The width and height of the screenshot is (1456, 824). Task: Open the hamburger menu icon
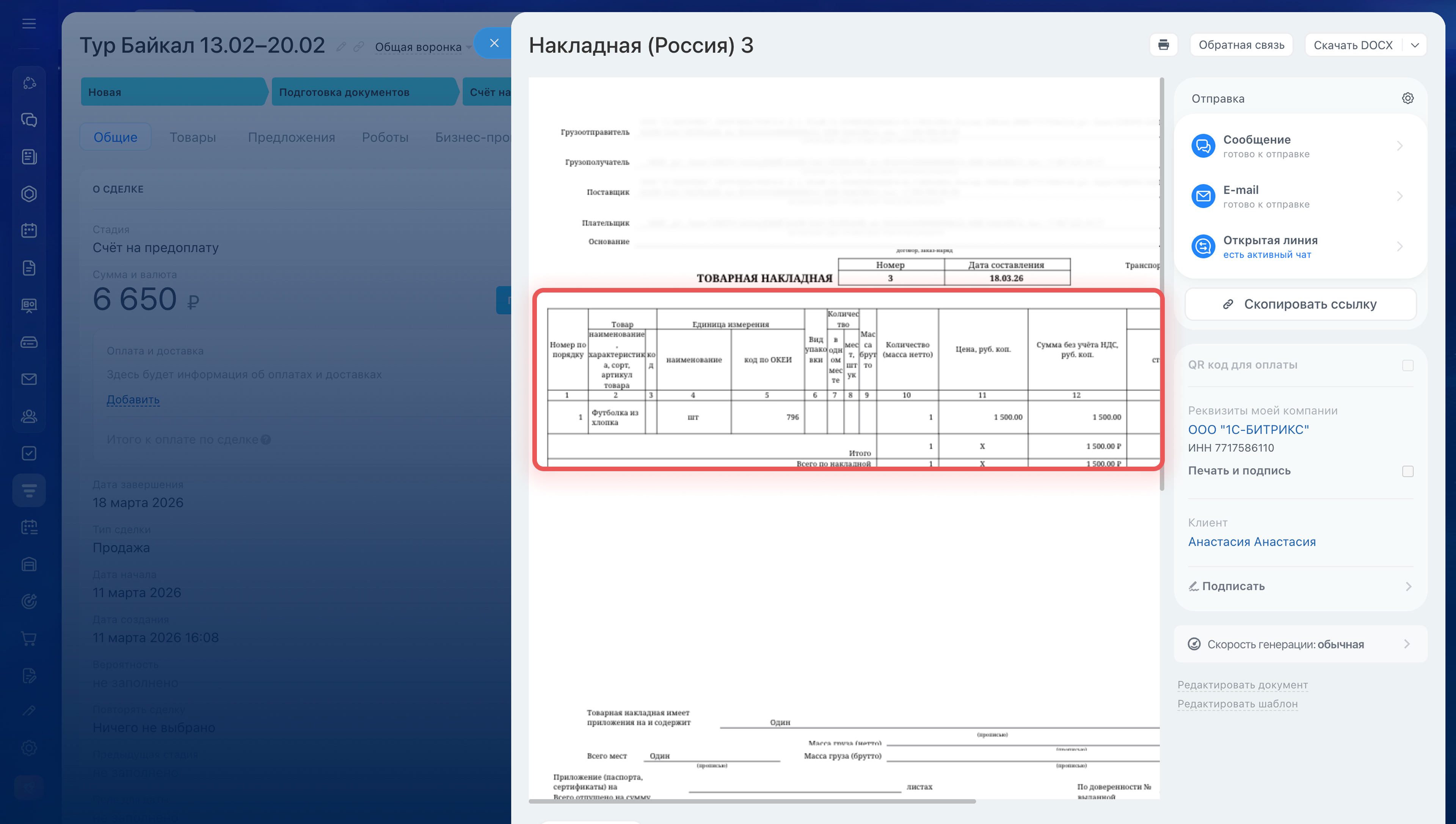[x=29, y=23]
